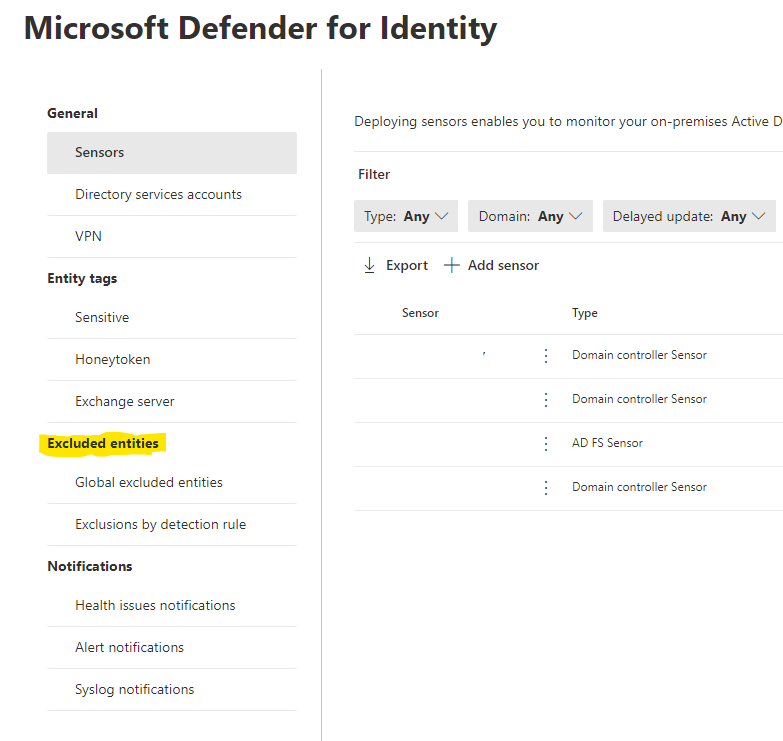
Task: Open three-dot menu for second Domain controller Sensor
Action: coord(546,399)
